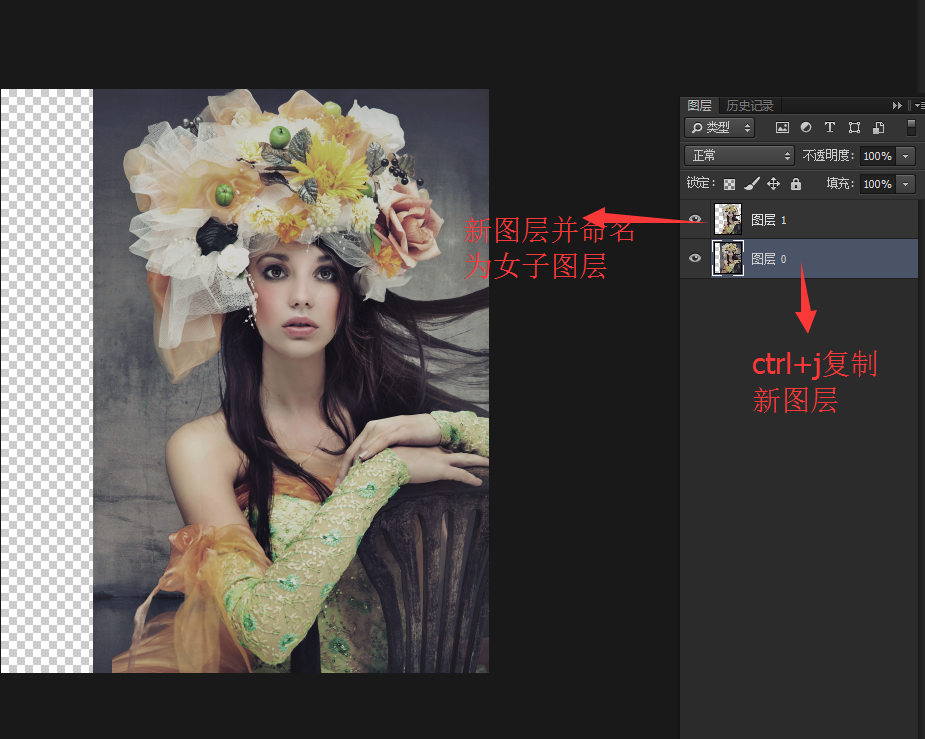Image resolution: width=925 pixels, height=739 pixels.
Task: Turn off the layer filtering switch
Action: coord(913,127)
